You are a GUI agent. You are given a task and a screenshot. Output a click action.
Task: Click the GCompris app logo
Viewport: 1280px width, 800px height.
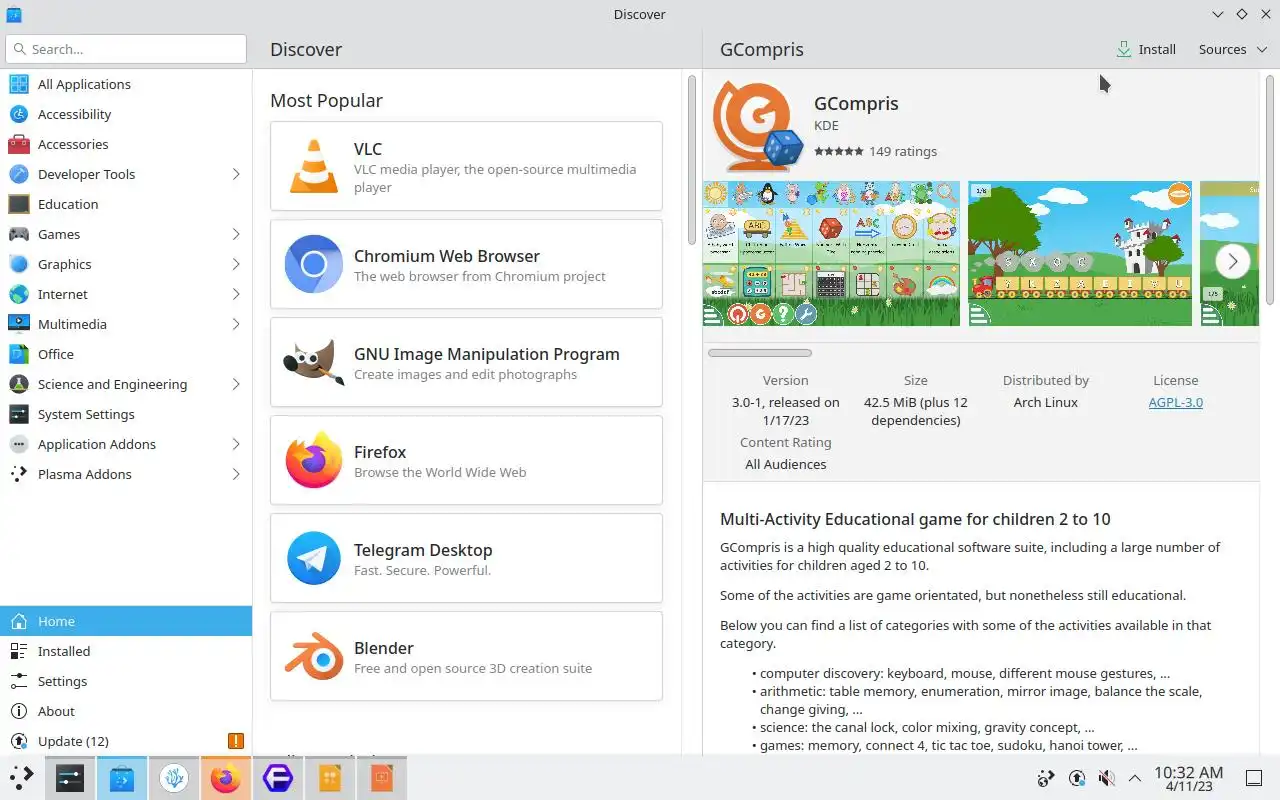pyautogui.click(x=757, y=126)
